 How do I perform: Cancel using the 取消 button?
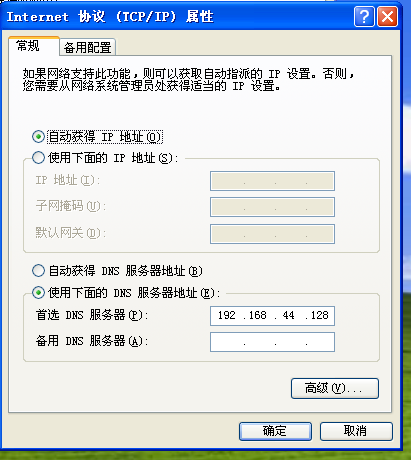pyautogui.click(x=356, y=431)
